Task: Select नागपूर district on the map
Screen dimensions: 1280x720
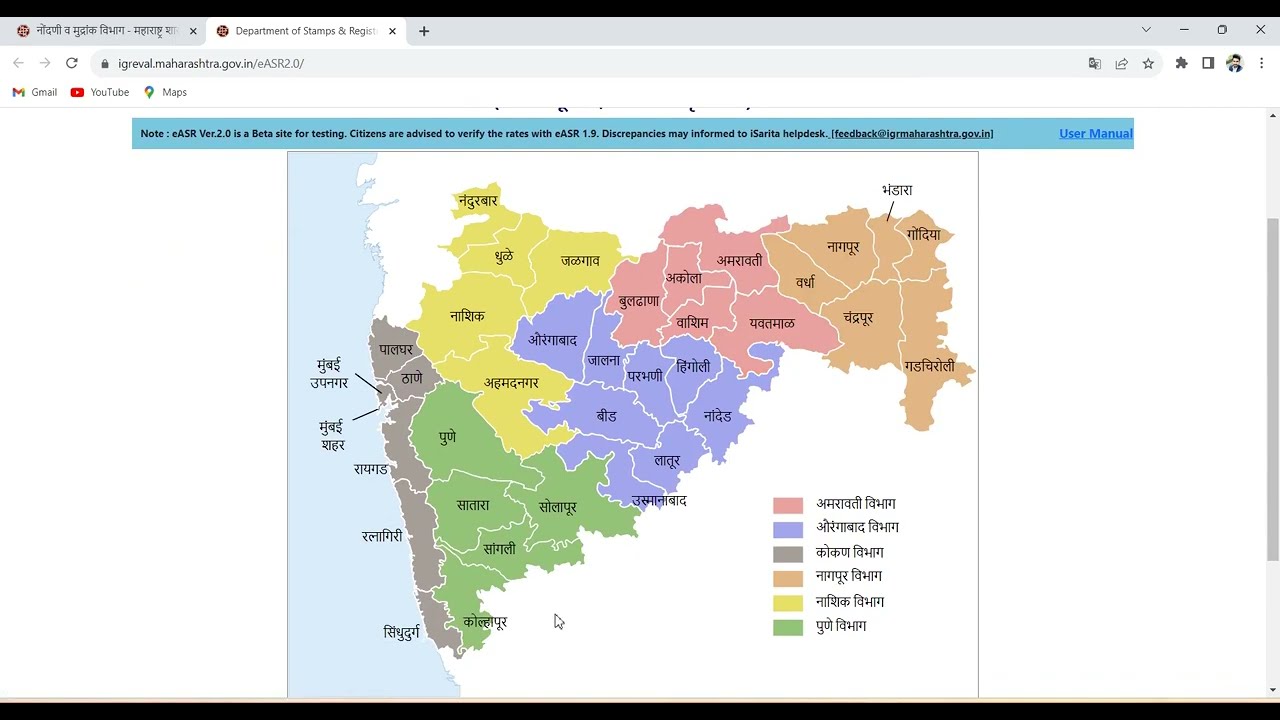Action: tap(843, 246)
